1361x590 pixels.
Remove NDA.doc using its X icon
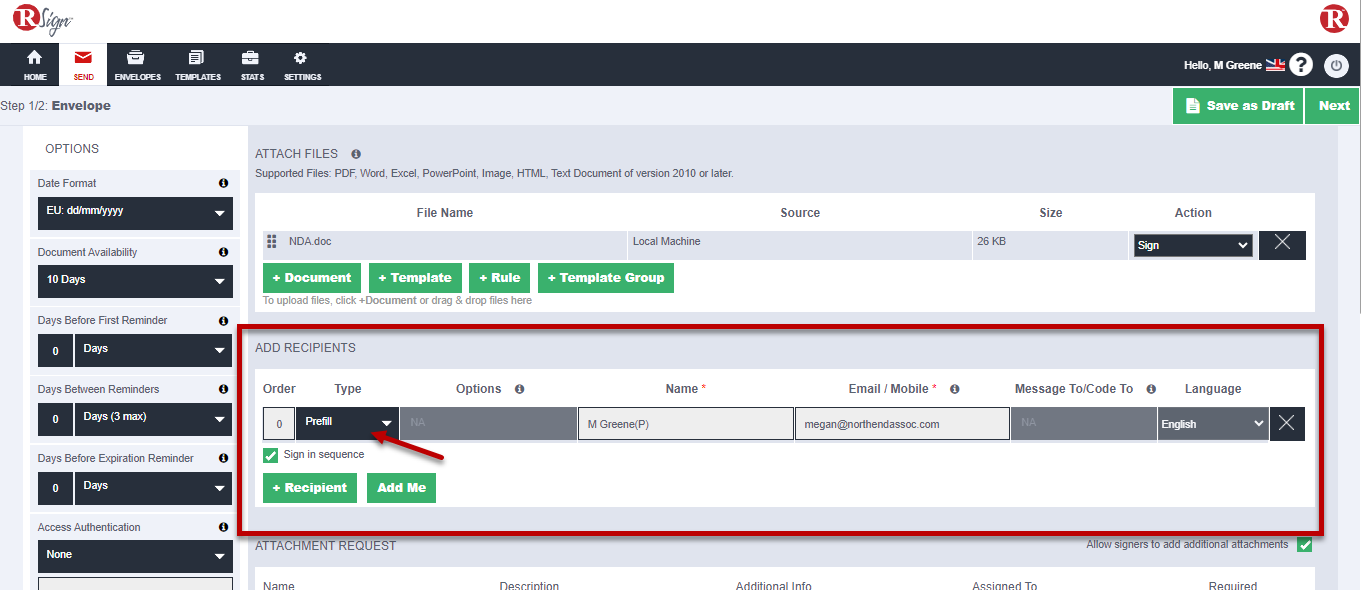tap(1282, 245)
